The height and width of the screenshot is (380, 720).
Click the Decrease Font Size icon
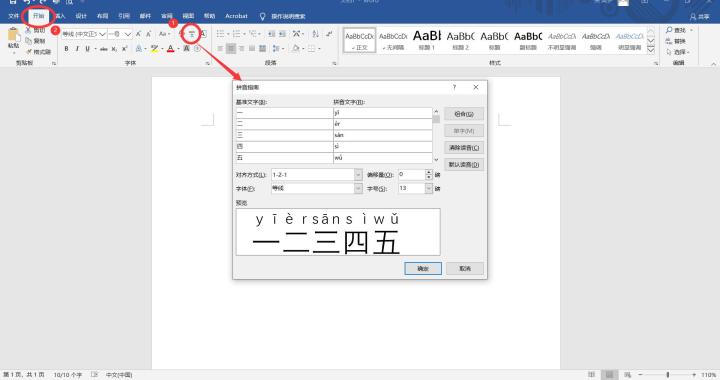[x=149, y=34]
